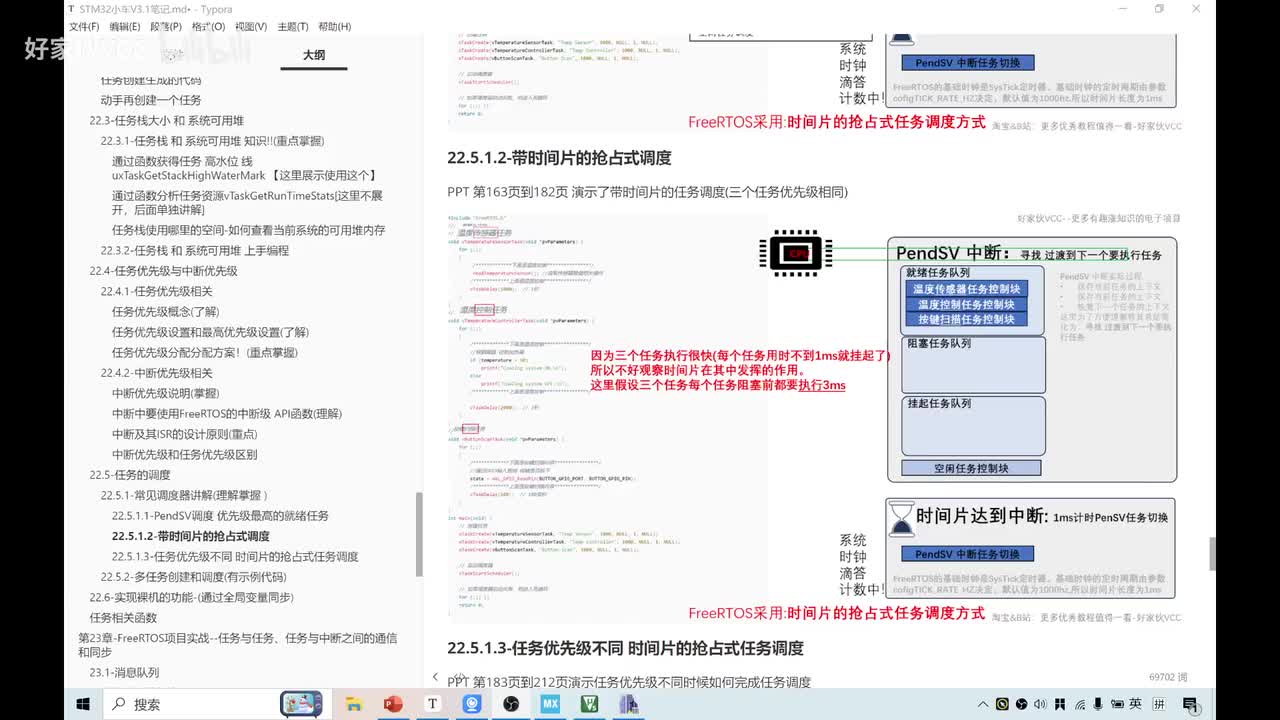Switch to the 大纲 outline tab
The image size is (1280, 720).
pyautogui.click(x=314, y=55)
